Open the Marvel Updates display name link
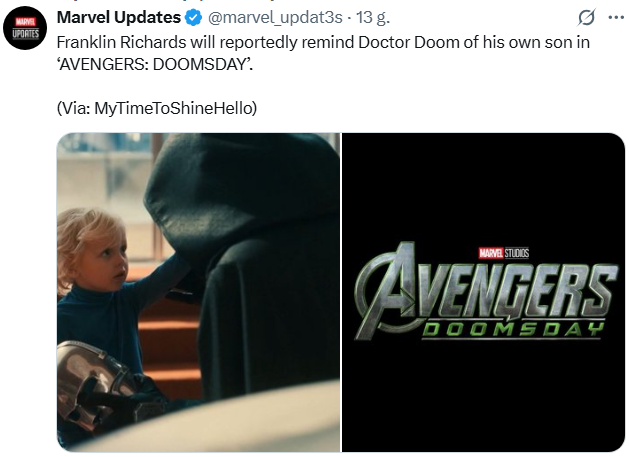The image size is (629, 457). pos(119,19)
